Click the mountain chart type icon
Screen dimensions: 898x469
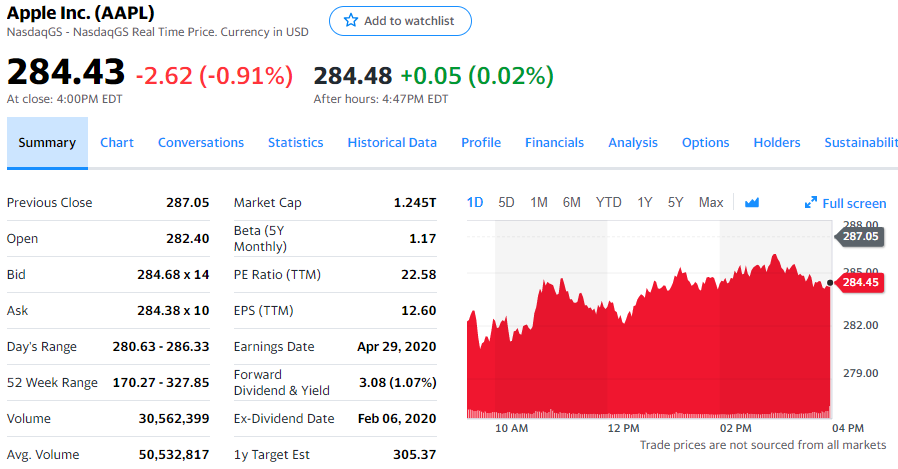point(752,203)
